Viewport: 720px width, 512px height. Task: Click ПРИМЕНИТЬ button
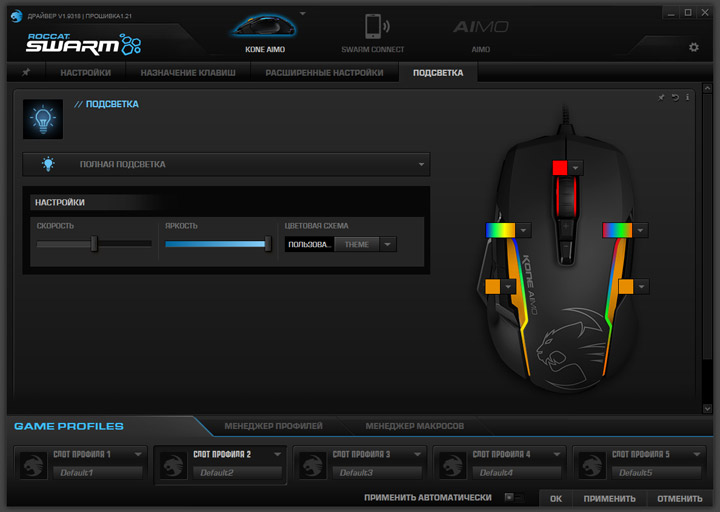tap(609, 499)
